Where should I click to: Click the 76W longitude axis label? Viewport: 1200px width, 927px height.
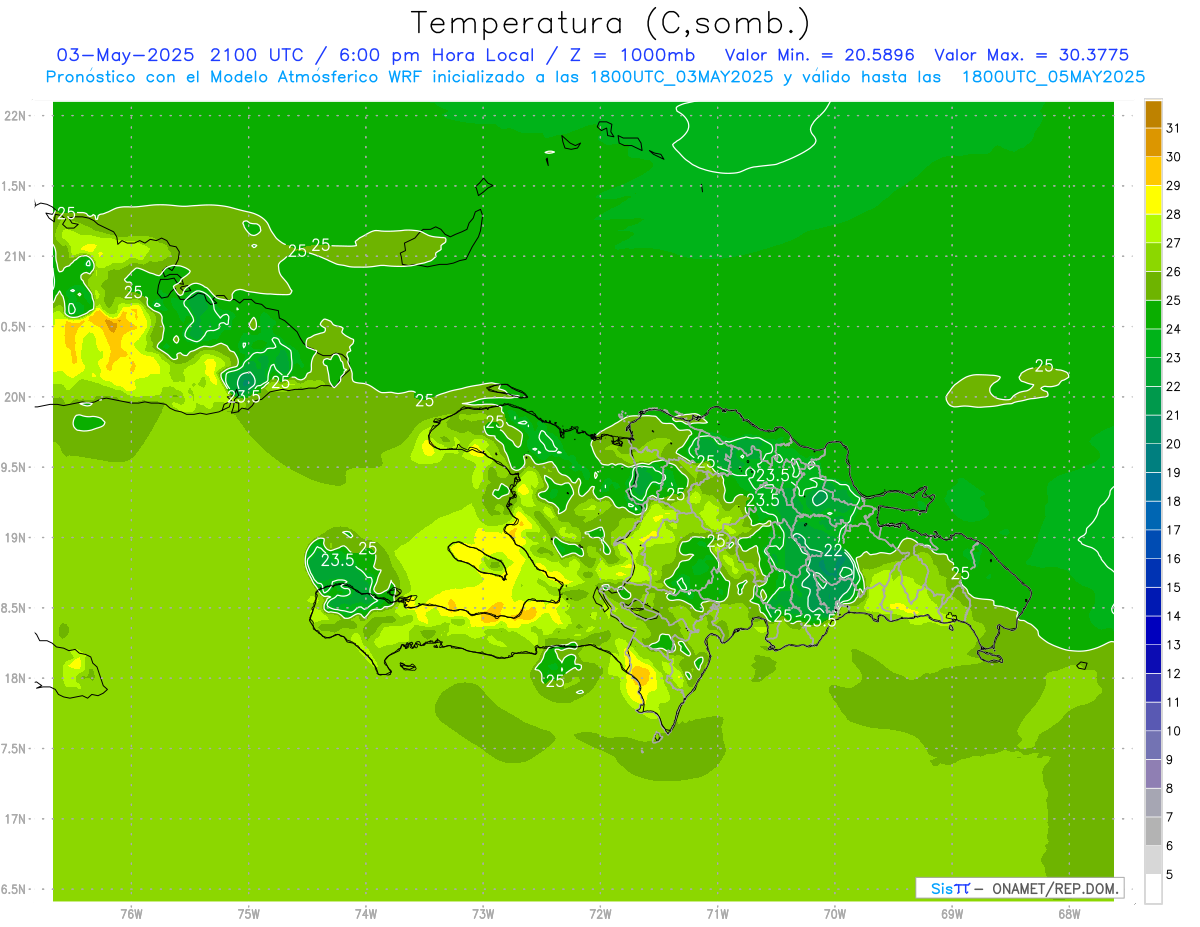131,914
